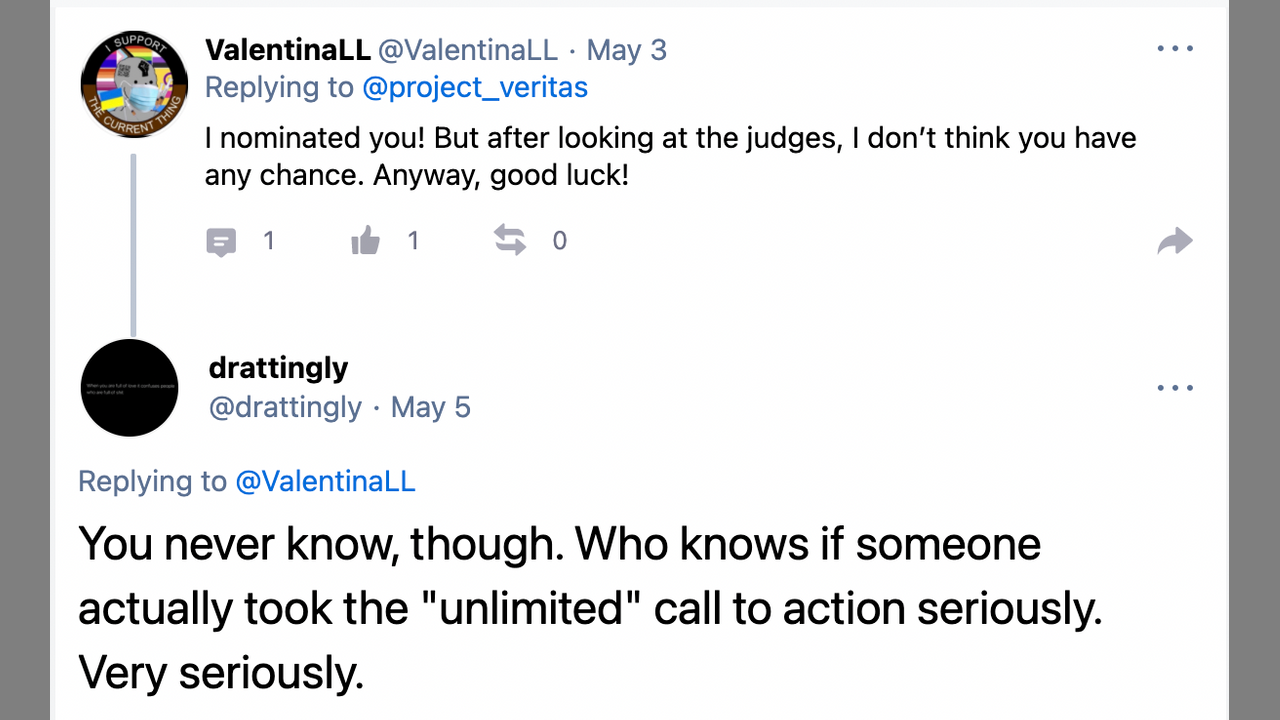
Task: Click the drattingly display name
Action: pos(279,368)
